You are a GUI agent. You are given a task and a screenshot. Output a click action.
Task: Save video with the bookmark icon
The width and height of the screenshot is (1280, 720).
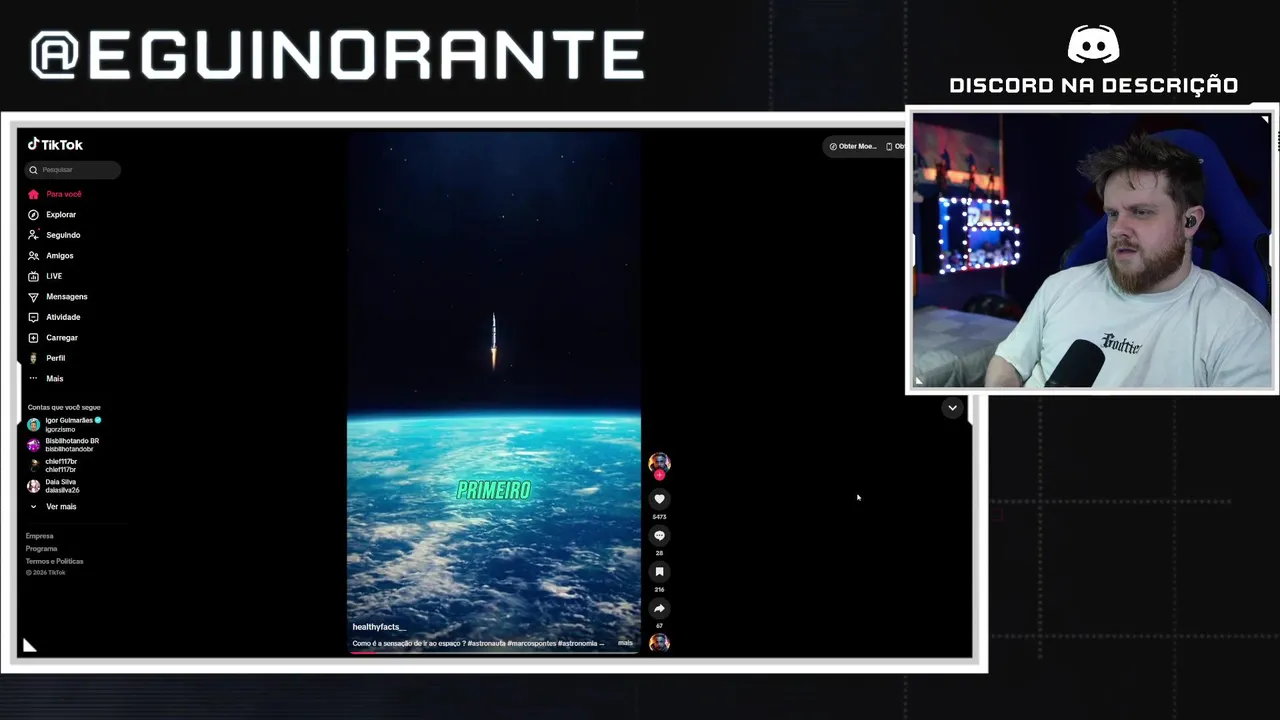point(659,572)
